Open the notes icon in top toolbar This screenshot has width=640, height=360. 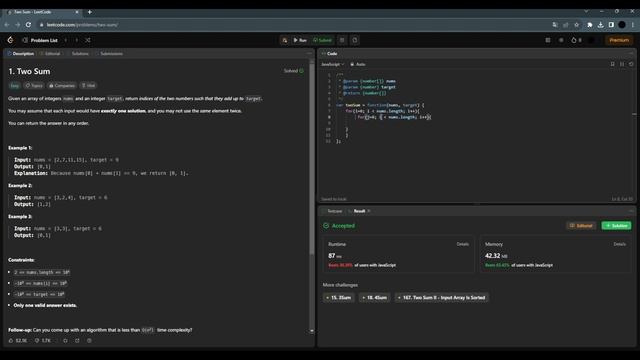point(355,40)
